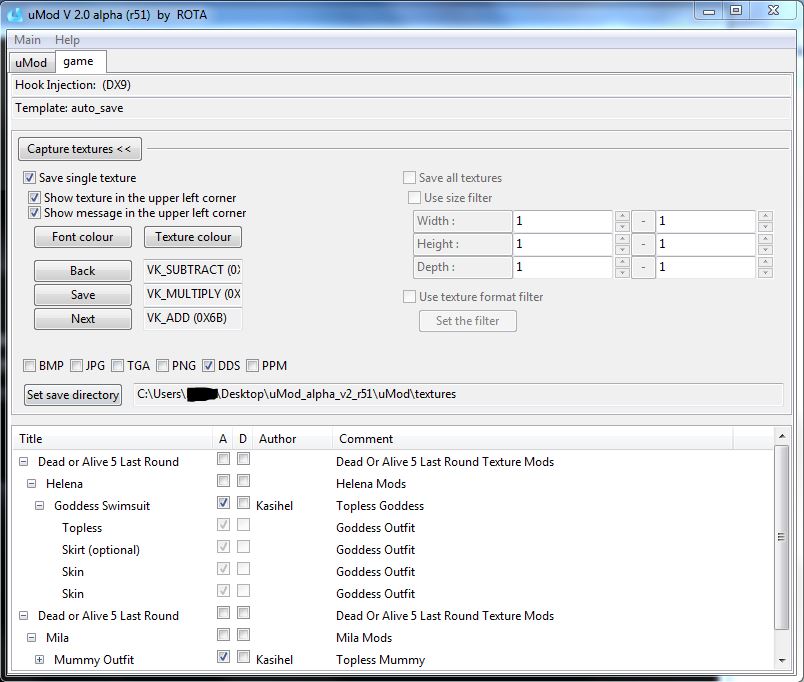Image resolution: width=804 pixels, height=682 pixels.
Task: Open the Font colour picker
Action: point(83,237)
